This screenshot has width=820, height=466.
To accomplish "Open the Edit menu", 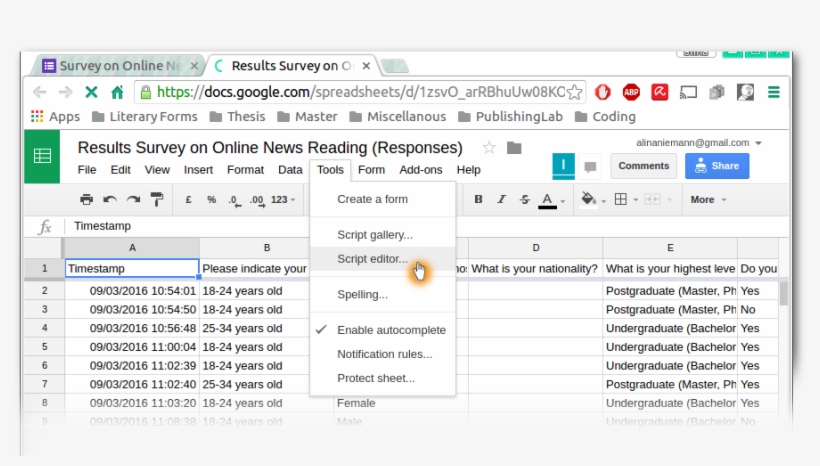I will pos(120,170).
